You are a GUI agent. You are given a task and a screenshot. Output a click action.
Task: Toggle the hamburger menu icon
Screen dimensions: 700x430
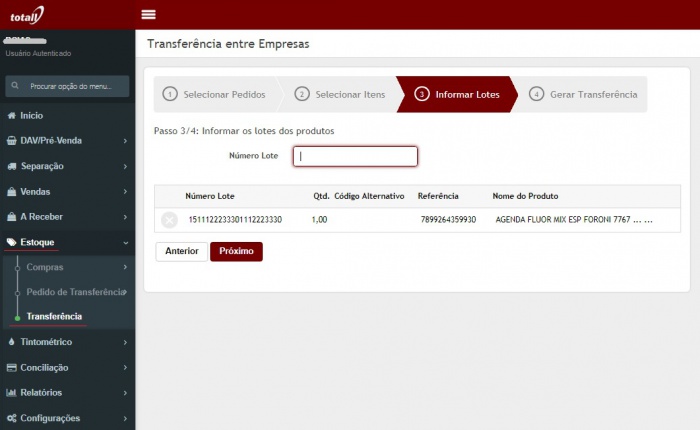tap(148, 15)
